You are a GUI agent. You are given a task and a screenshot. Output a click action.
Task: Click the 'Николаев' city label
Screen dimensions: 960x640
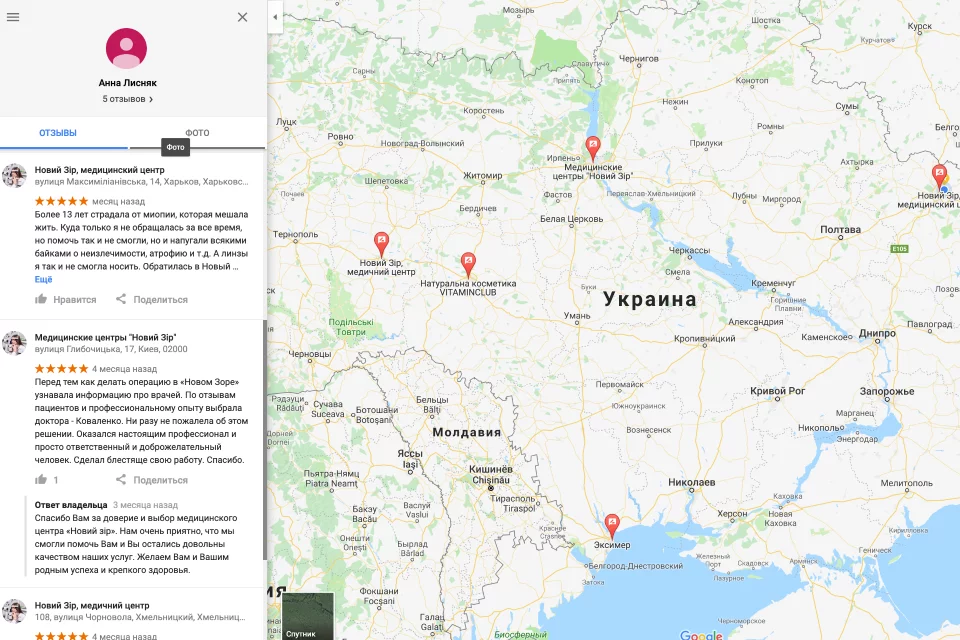tap(691, 482)
